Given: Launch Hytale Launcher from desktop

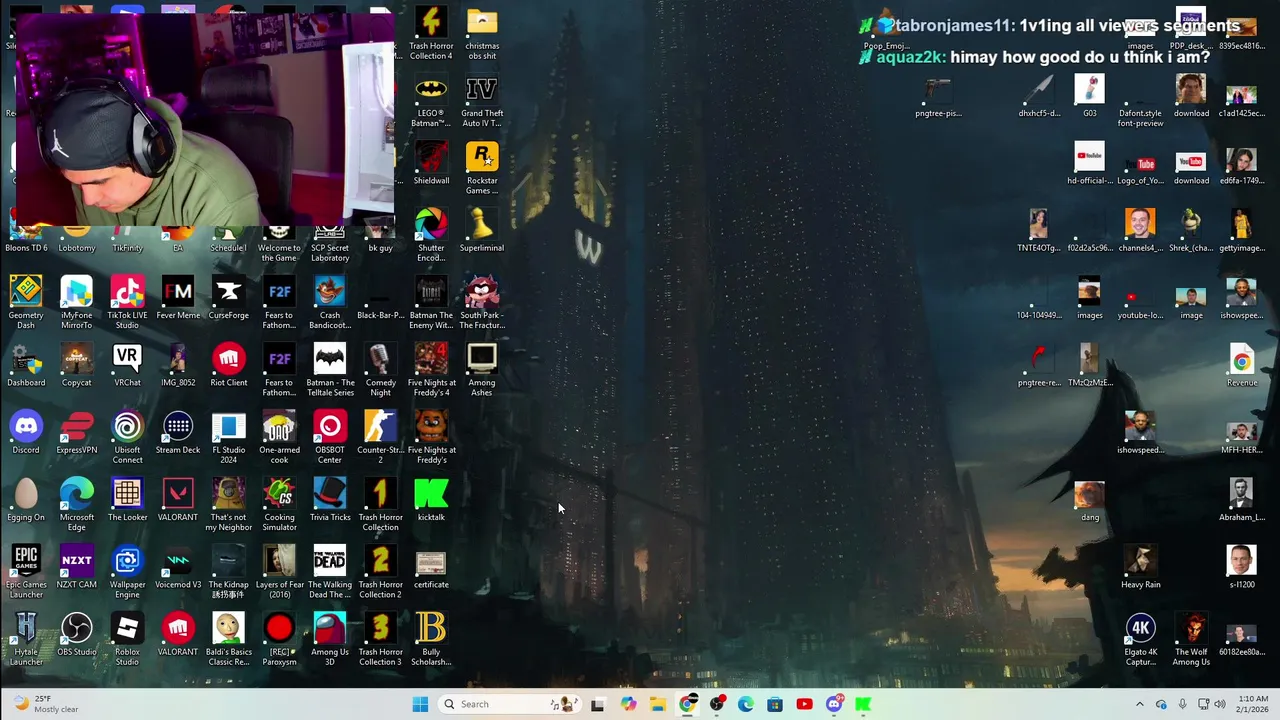Looking at the screenshot, I should (x=26, y=639).
